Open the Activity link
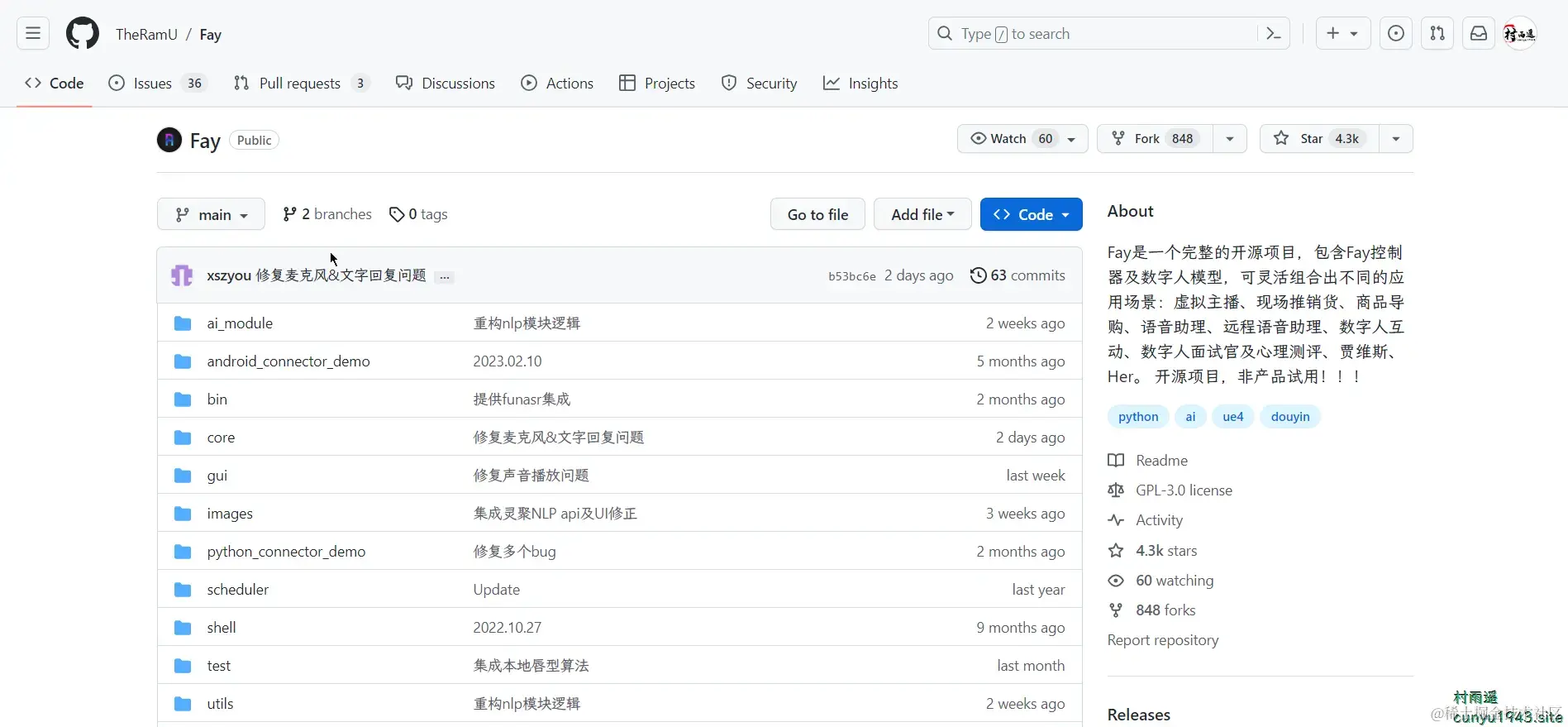This screenshot has height=727, width=1568. click(1145, 520)
